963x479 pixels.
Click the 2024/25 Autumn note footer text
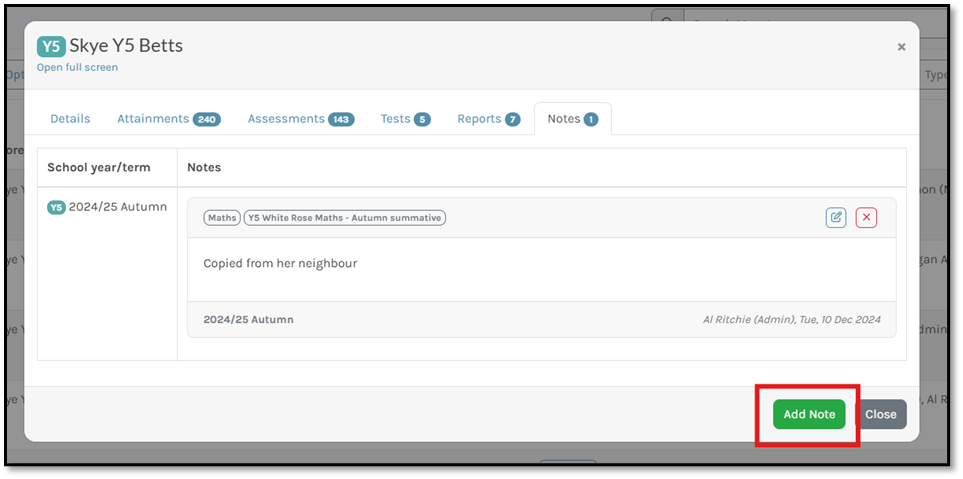click(248, 319)
